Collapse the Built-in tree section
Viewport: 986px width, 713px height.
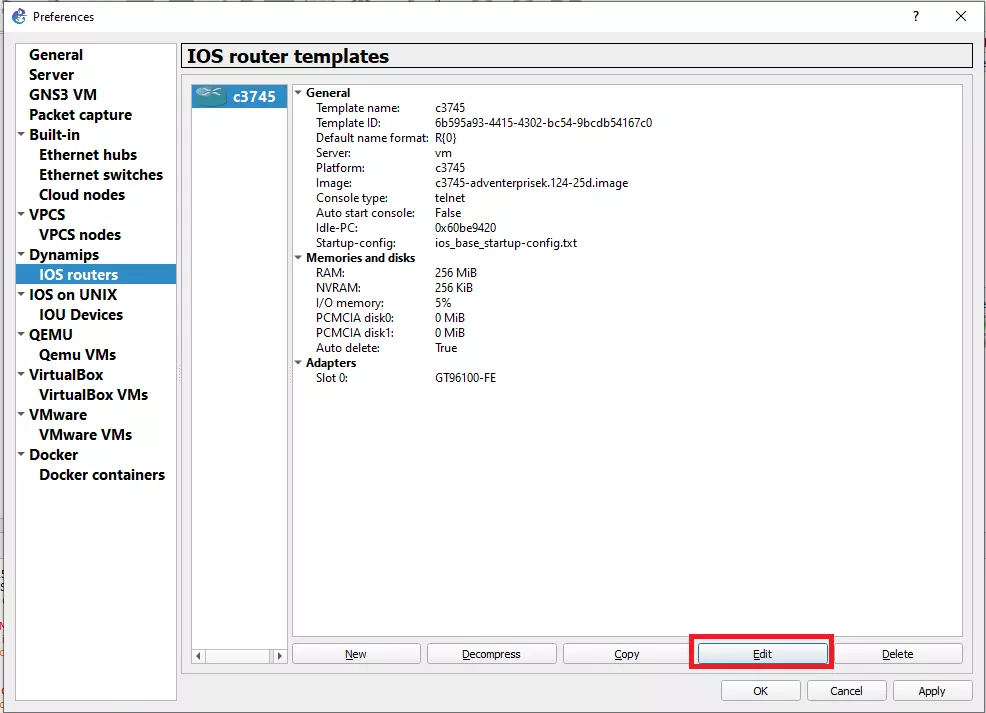(21, 135)
